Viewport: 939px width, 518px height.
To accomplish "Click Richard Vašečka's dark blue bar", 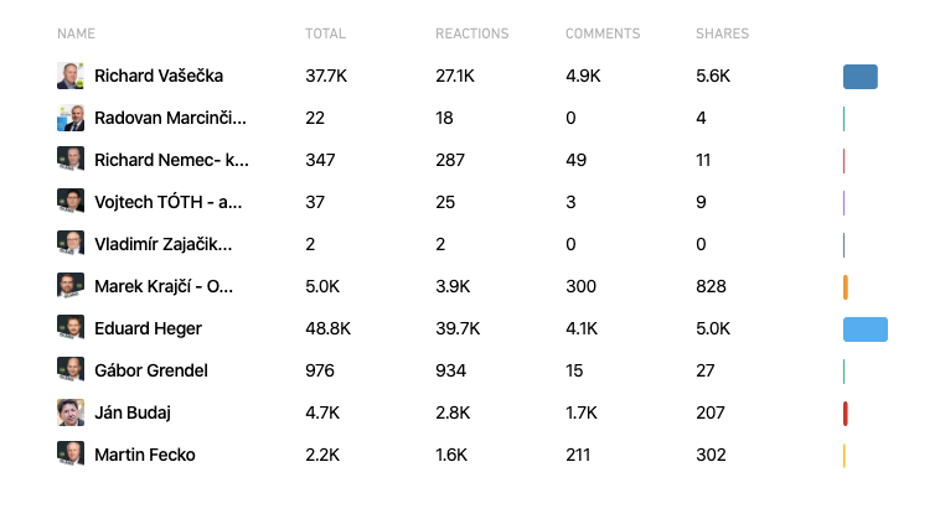I will pos(860,77).
